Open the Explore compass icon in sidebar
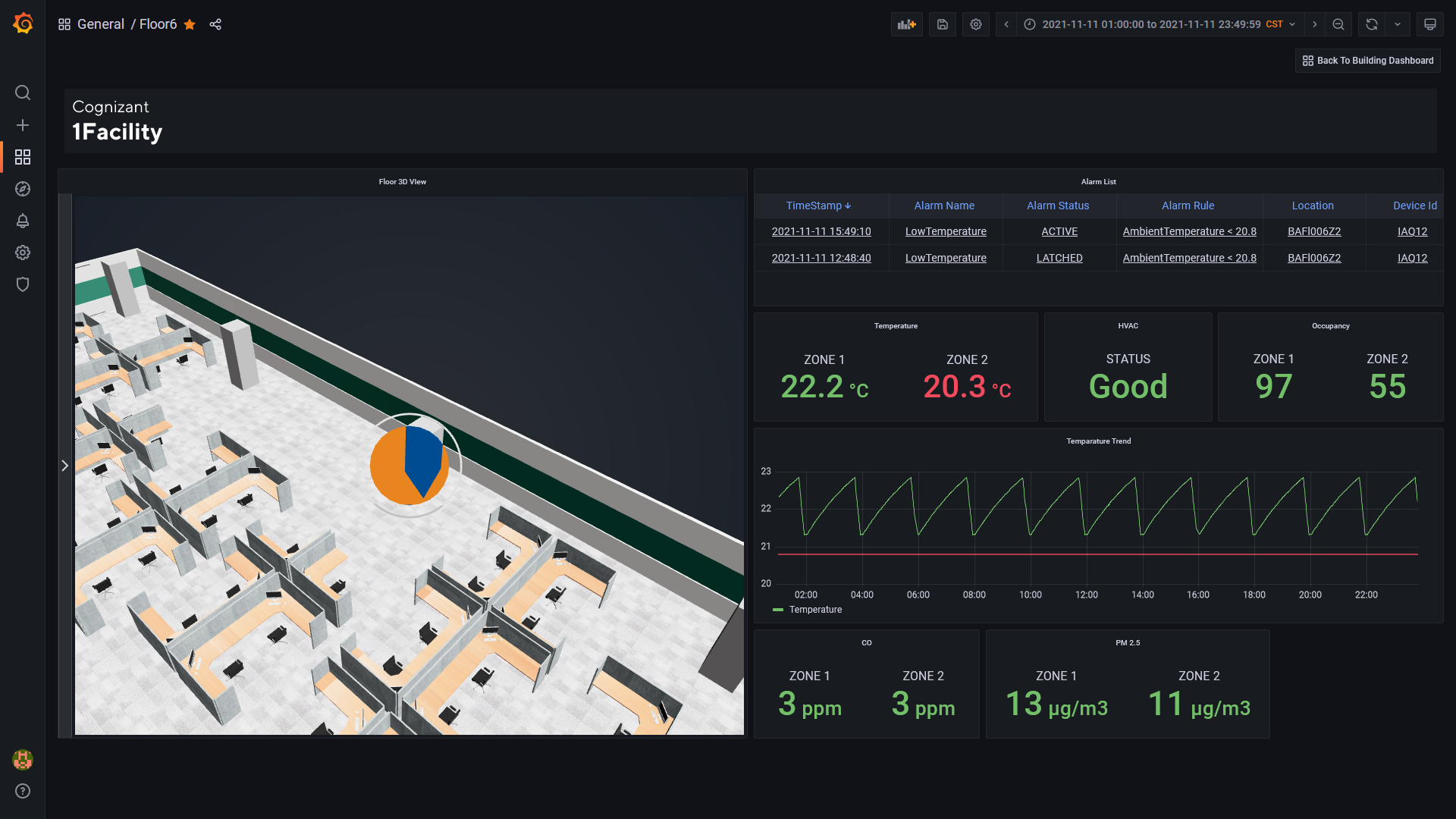The image size is (1456, 819). [22, 189]
